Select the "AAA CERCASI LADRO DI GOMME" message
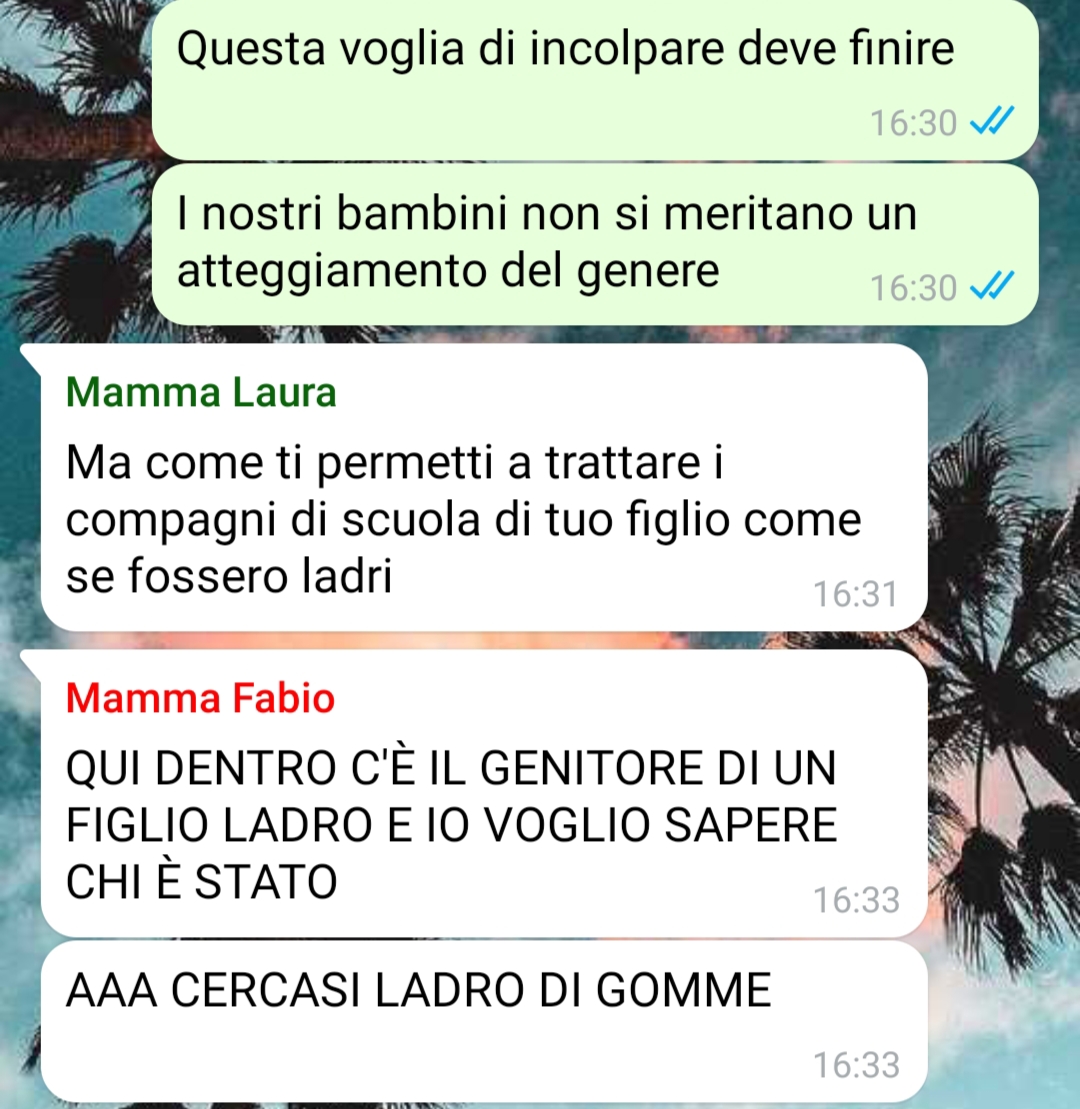Screen dimensions: 1080x1109 [484, 1021]
